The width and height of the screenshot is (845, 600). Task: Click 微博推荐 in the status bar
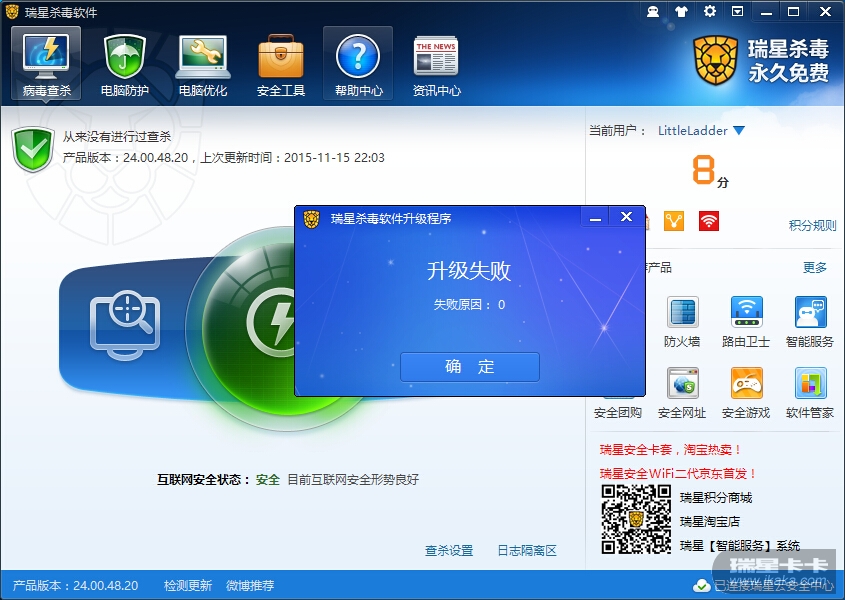coord(250,585)
